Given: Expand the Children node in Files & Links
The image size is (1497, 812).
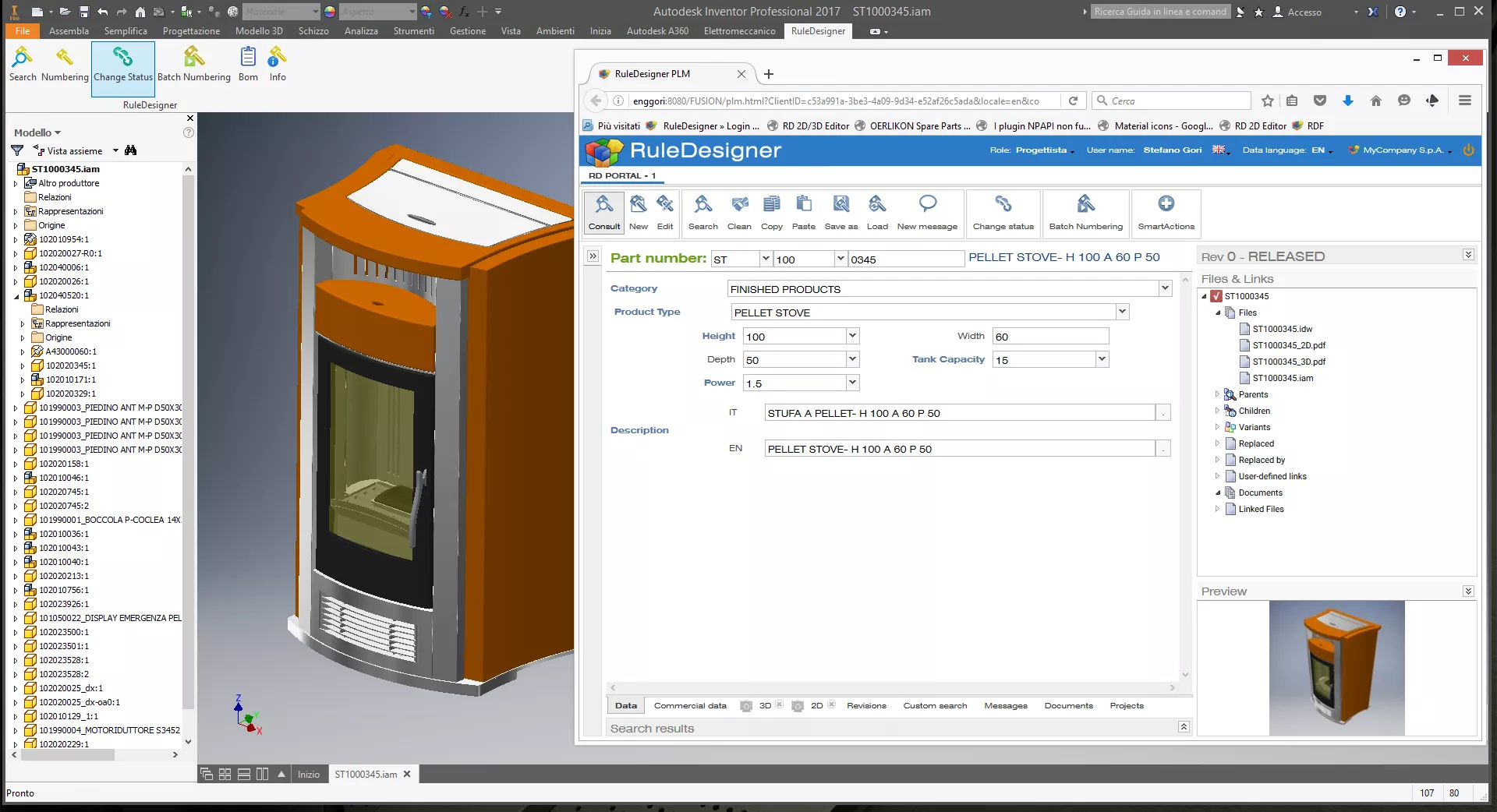Looking at the screenshot, I should [x=1217, y=411].
